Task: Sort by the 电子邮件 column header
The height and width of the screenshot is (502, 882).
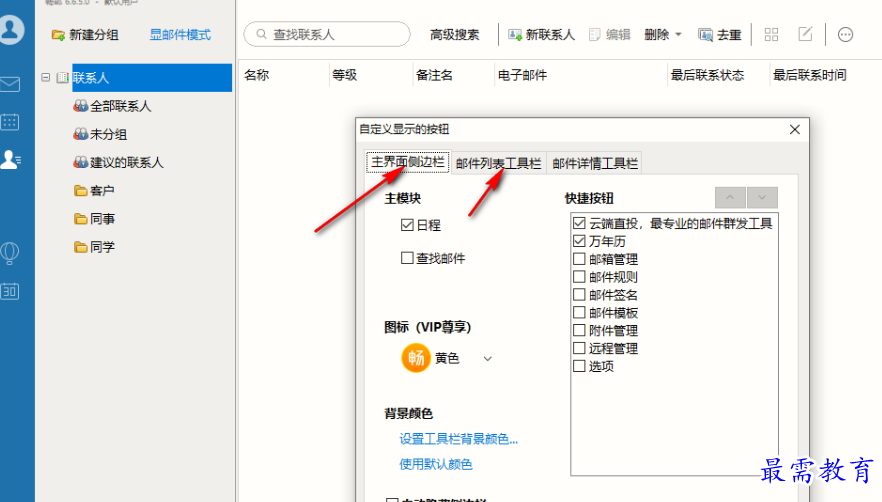Action: pyautogui.click(x=522, y=75)
